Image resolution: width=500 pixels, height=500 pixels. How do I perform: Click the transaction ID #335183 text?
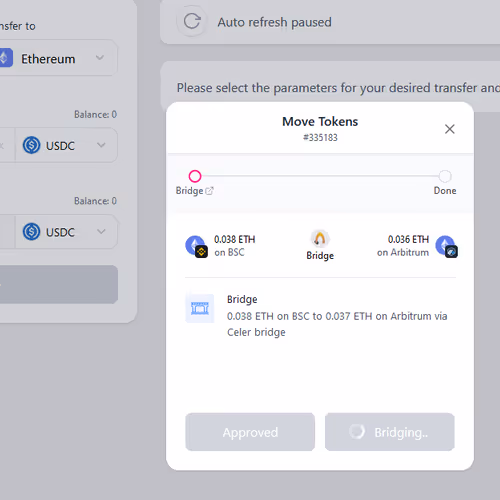(320, 137)
